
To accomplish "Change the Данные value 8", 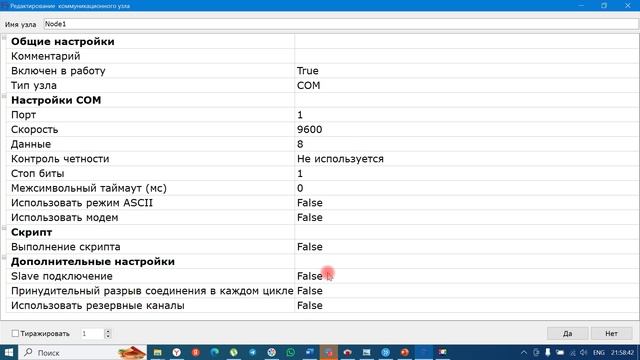I will [466, 144].
